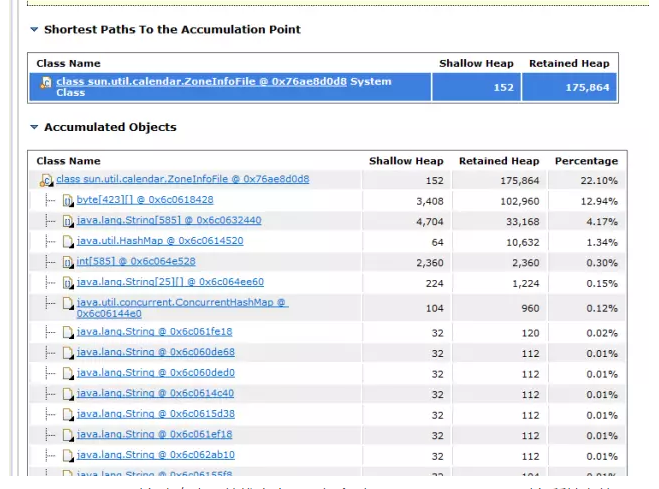The image size is (659, 489).
Task: Click class icon beside ZoneInfoFile in Accumulated Objects
Action: click(x=46, y=180)
